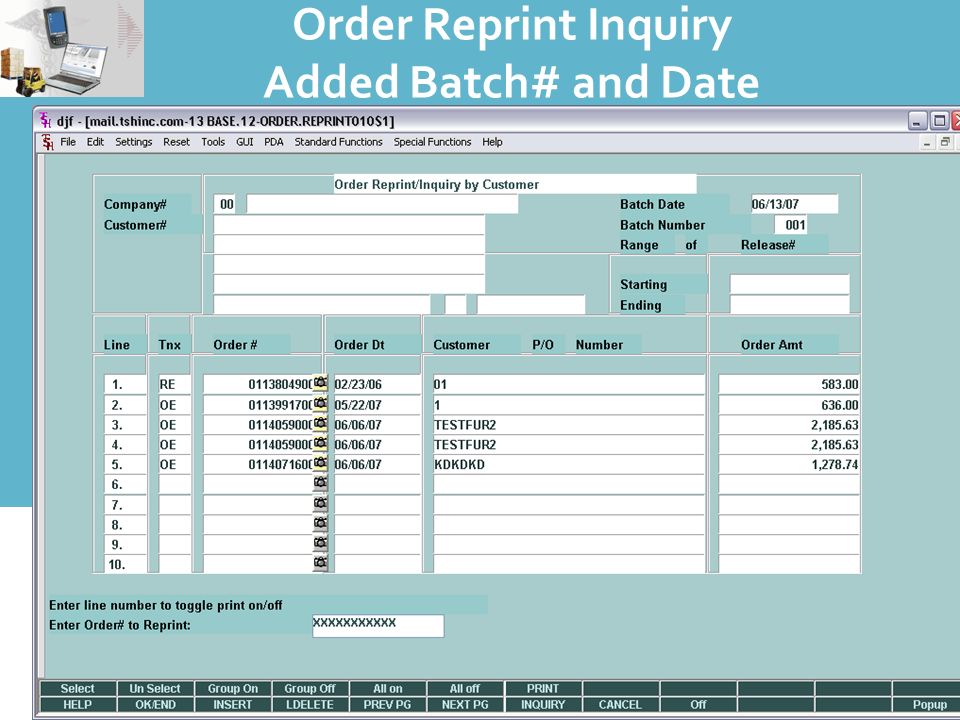Click the Ending release input field
Image resolution: width=960 pixels, height=720 pixels.
(x=789, y=304)
